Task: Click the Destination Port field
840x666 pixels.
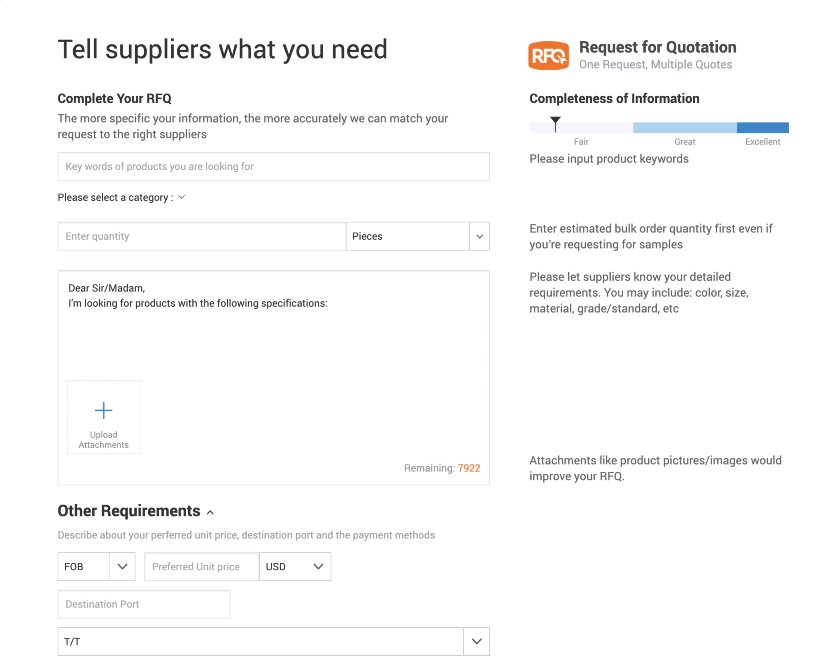Action: [x=143, y=604]
